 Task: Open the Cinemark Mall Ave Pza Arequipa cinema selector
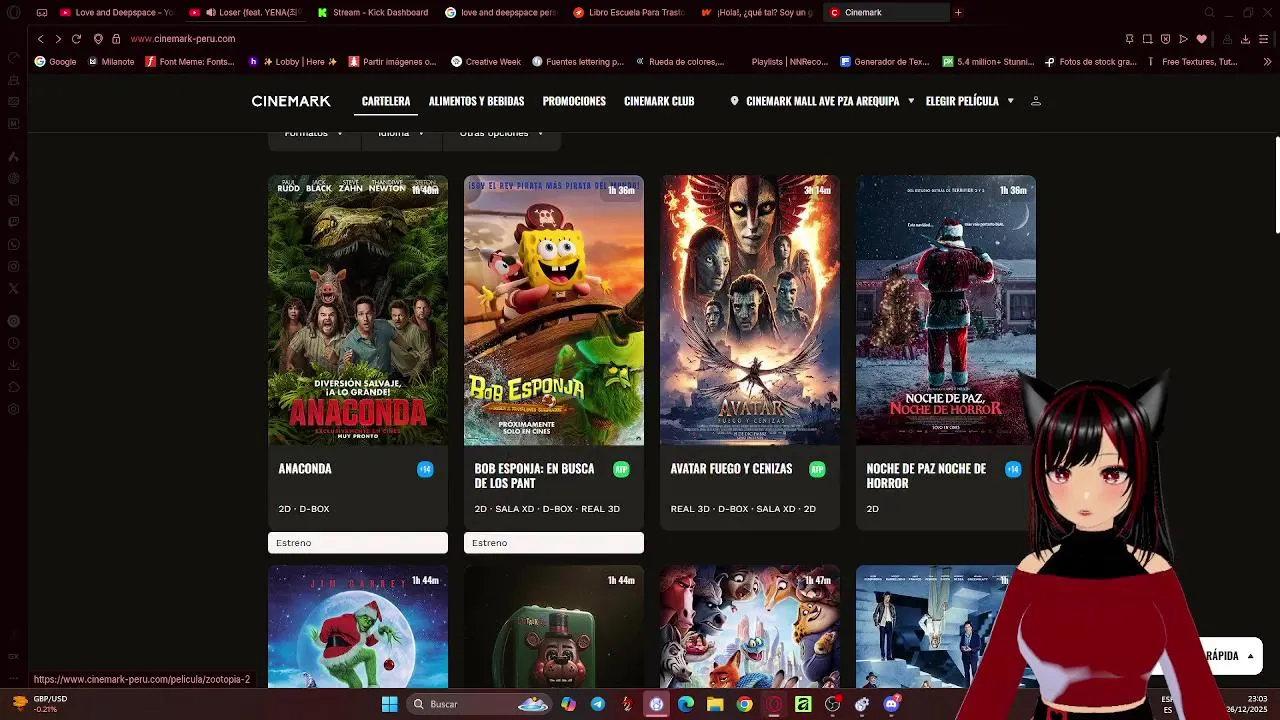[x=822, y=101]
